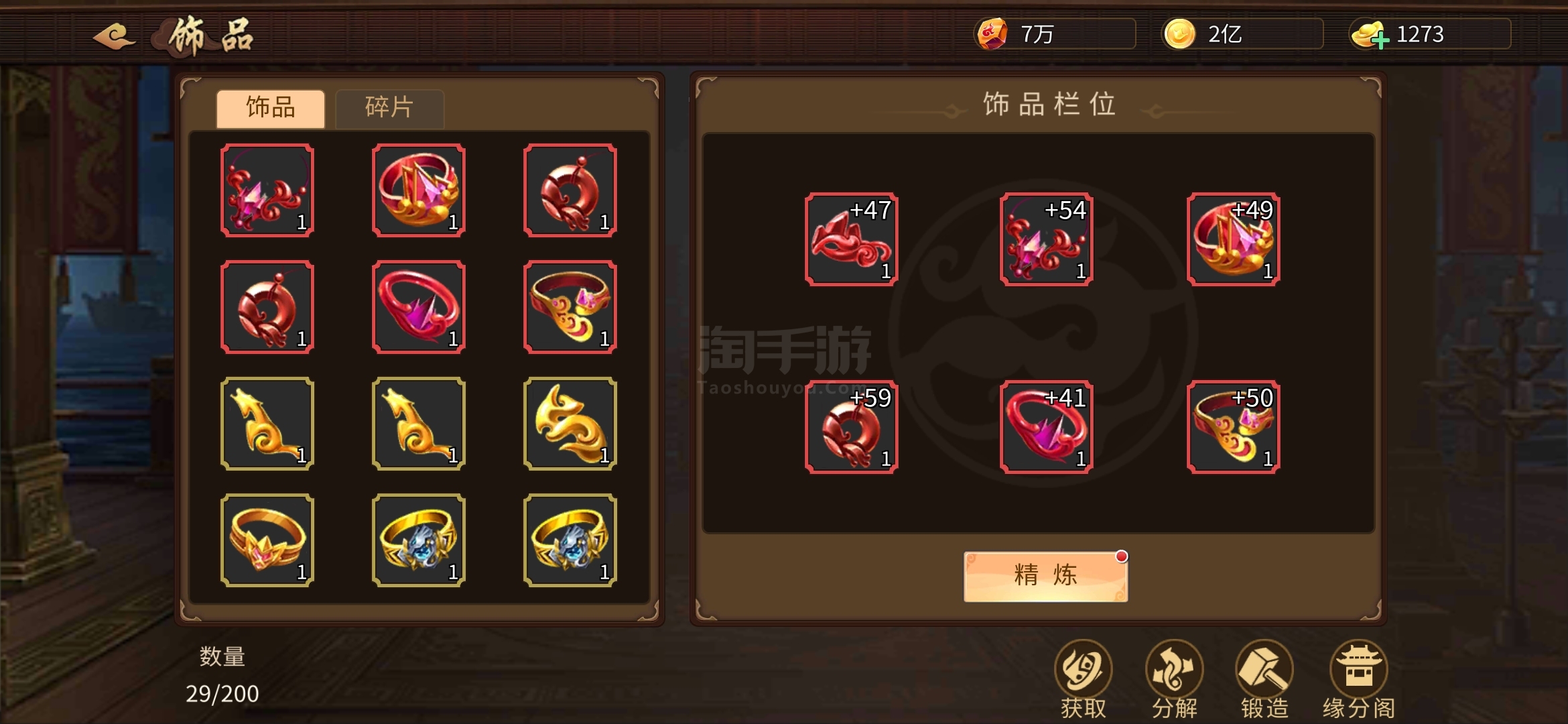1568x724 pixels.
Task: Select the equipped +59 red pendant slot
Action: click(851, 427)
